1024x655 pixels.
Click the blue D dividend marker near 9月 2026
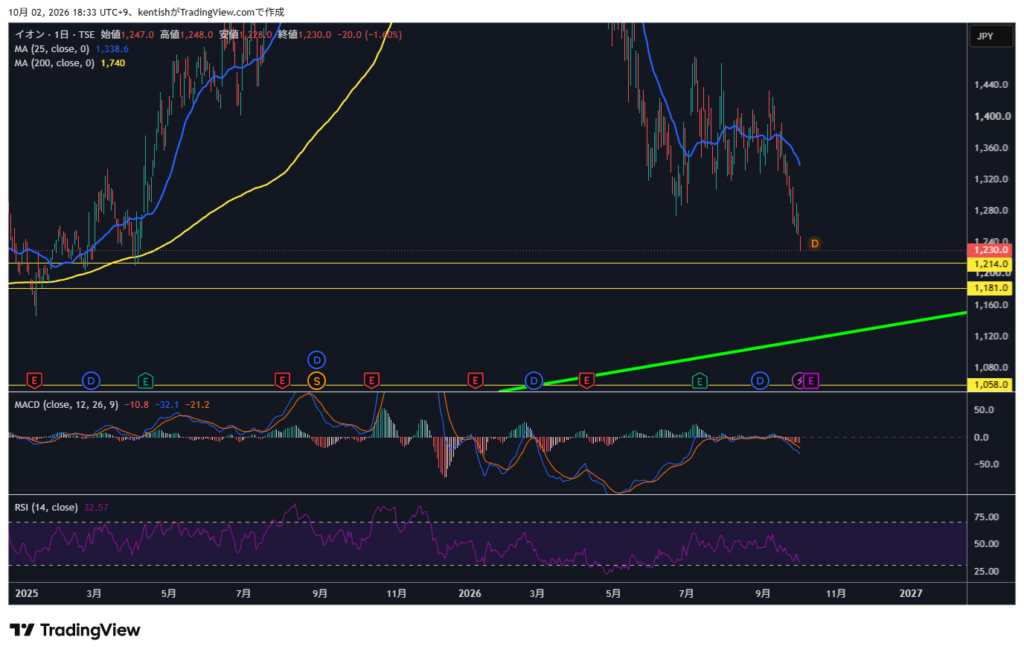pos(760,380)
